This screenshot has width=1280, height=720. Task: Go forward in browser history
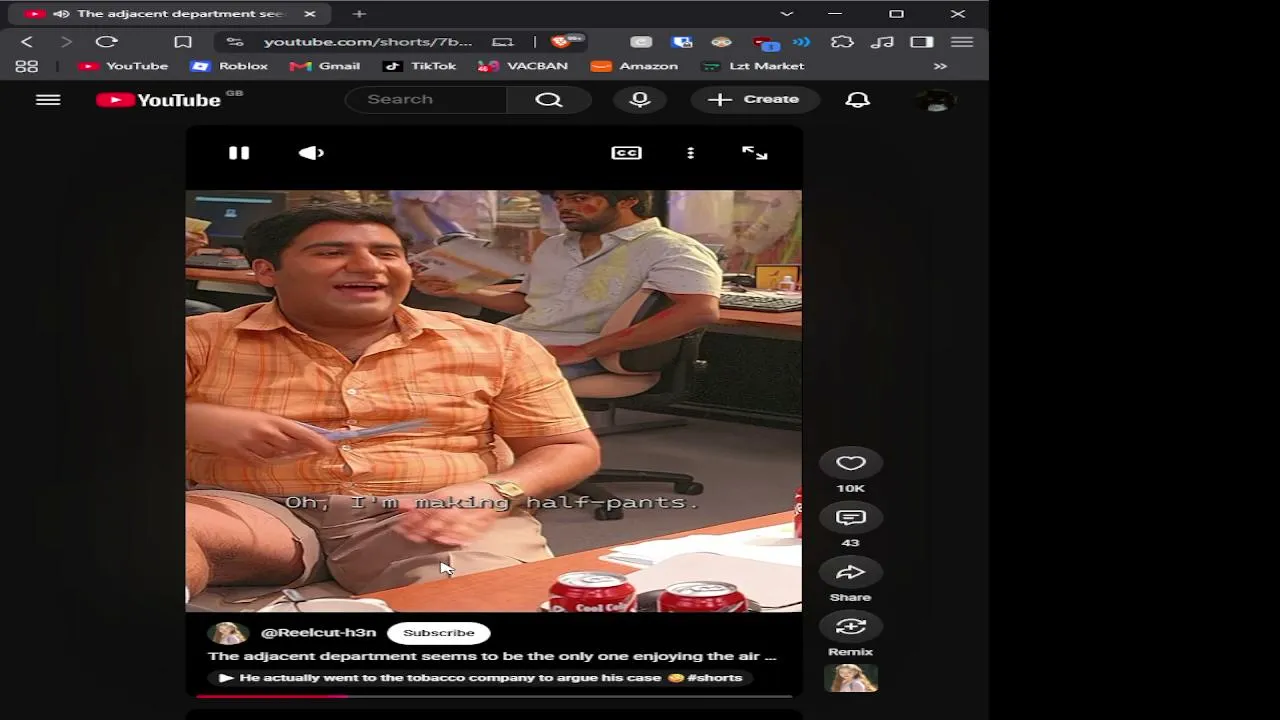(x=66, y=42)
